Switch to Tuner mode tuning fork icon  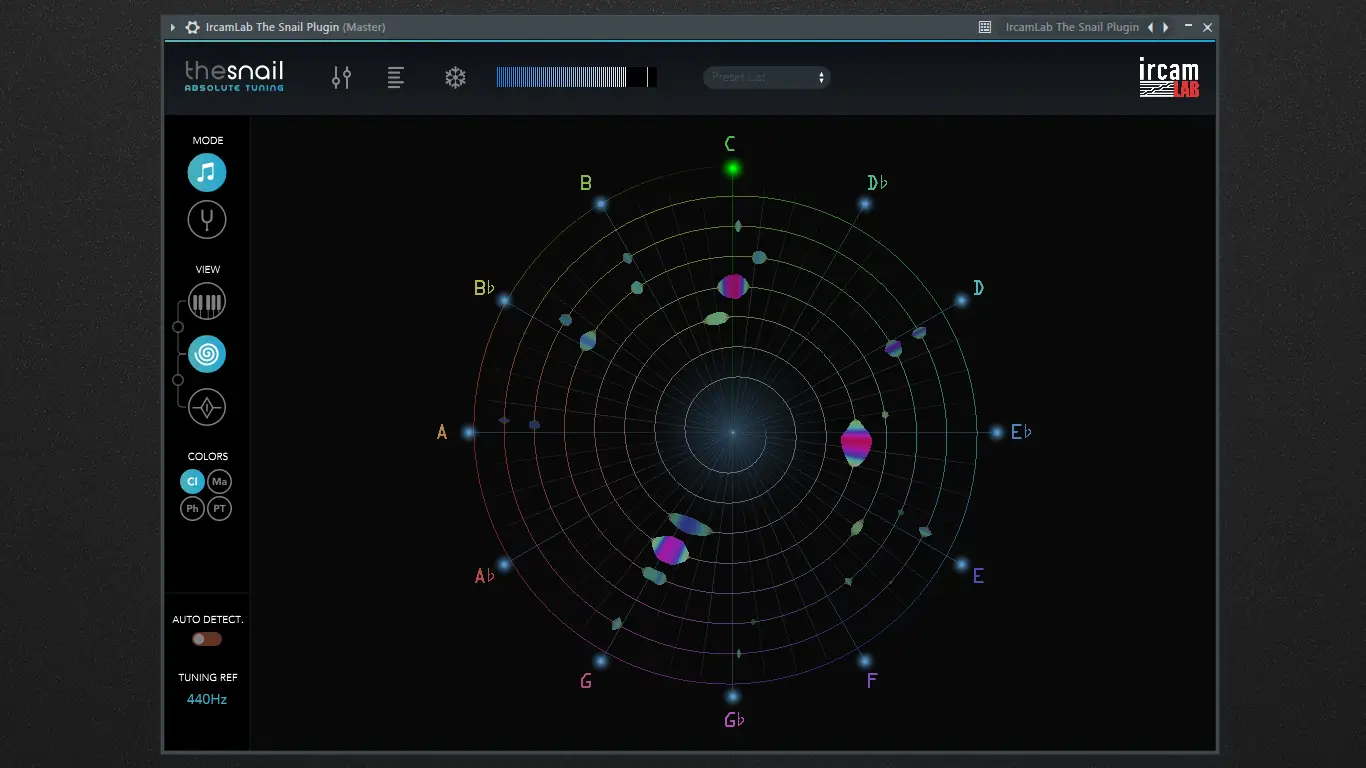207,219
